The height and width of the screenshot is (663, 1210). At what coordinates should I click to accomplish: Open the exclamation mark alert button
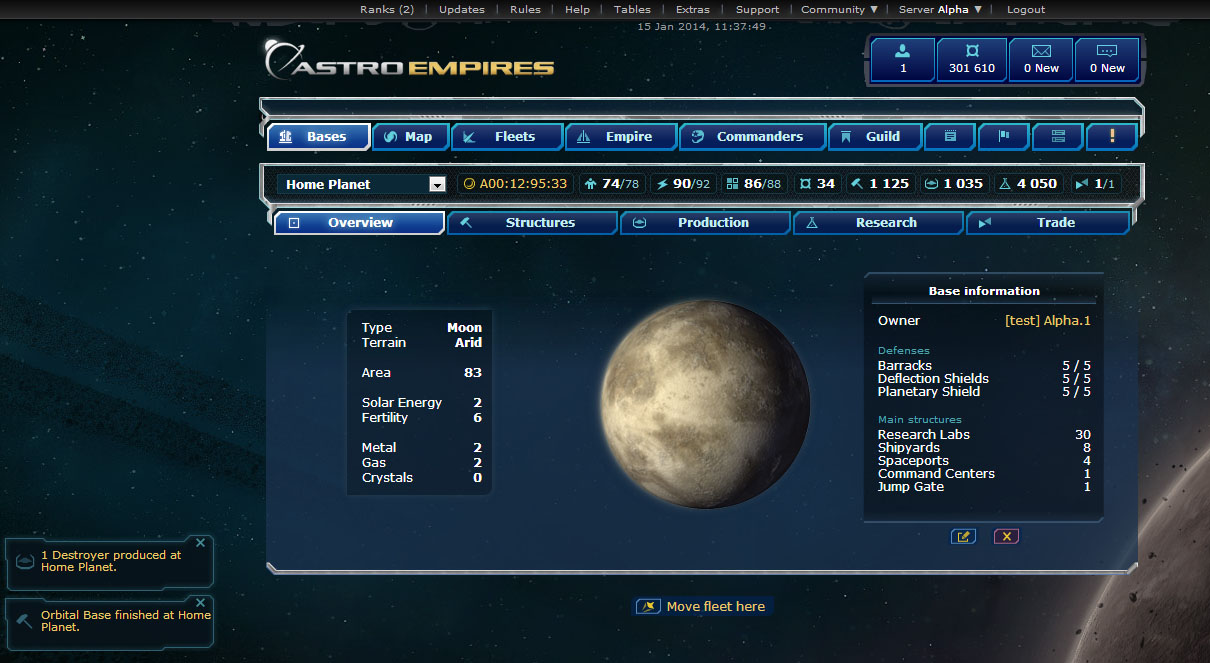point(1110,136)
